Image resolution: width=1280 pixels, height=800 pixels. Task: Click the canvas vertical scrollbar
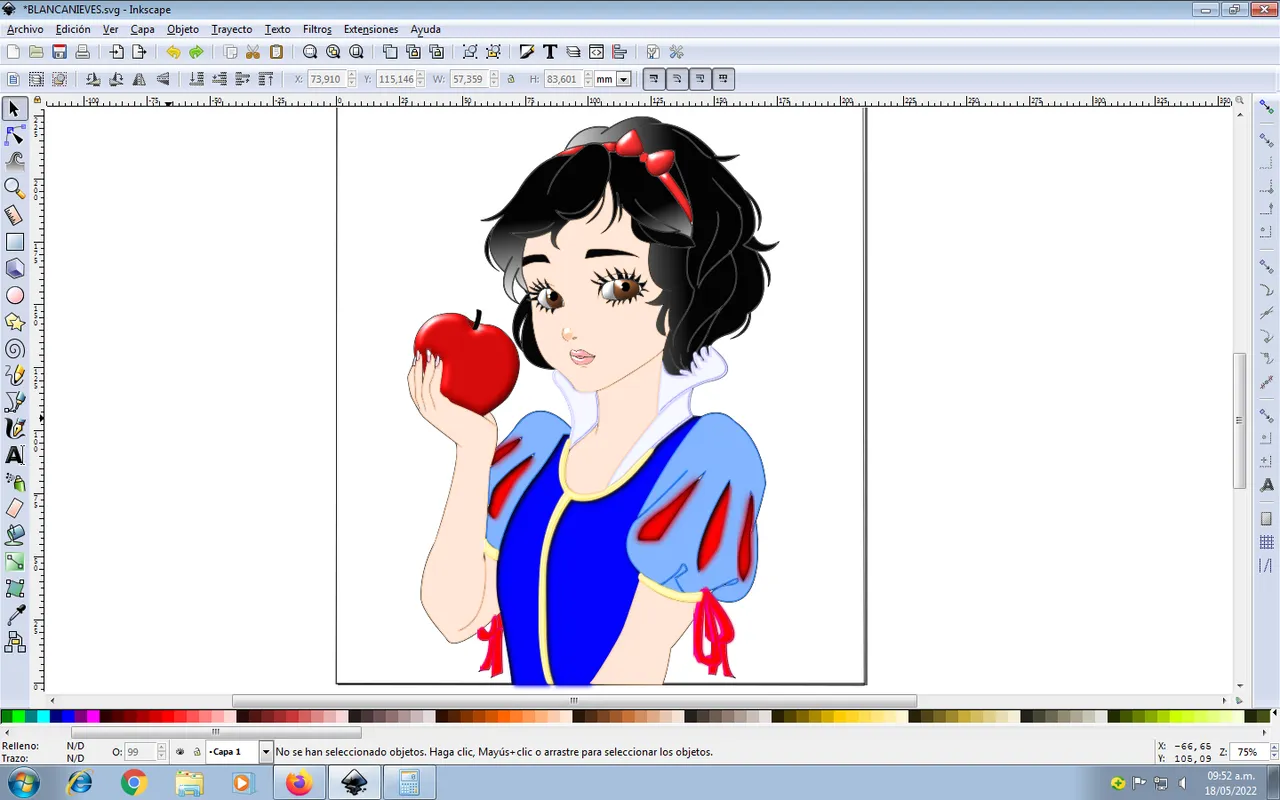(x=1241, y=420)
